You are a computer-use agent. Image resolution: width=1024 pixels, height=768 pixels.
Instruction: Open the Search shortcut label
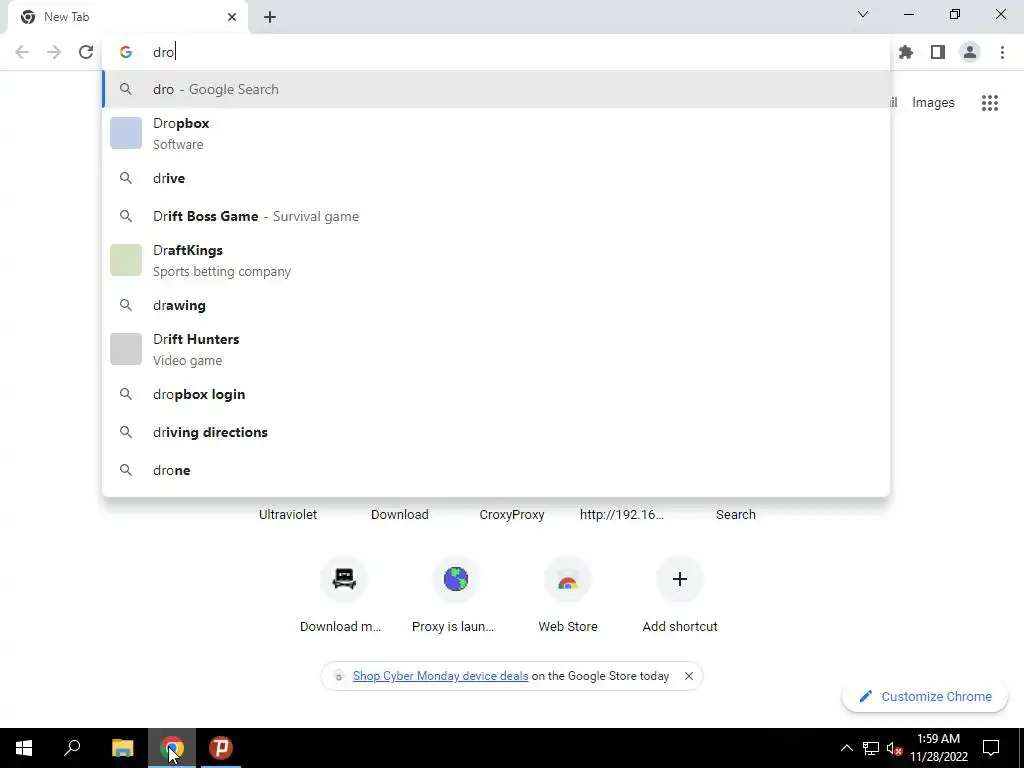click(736, 515)
